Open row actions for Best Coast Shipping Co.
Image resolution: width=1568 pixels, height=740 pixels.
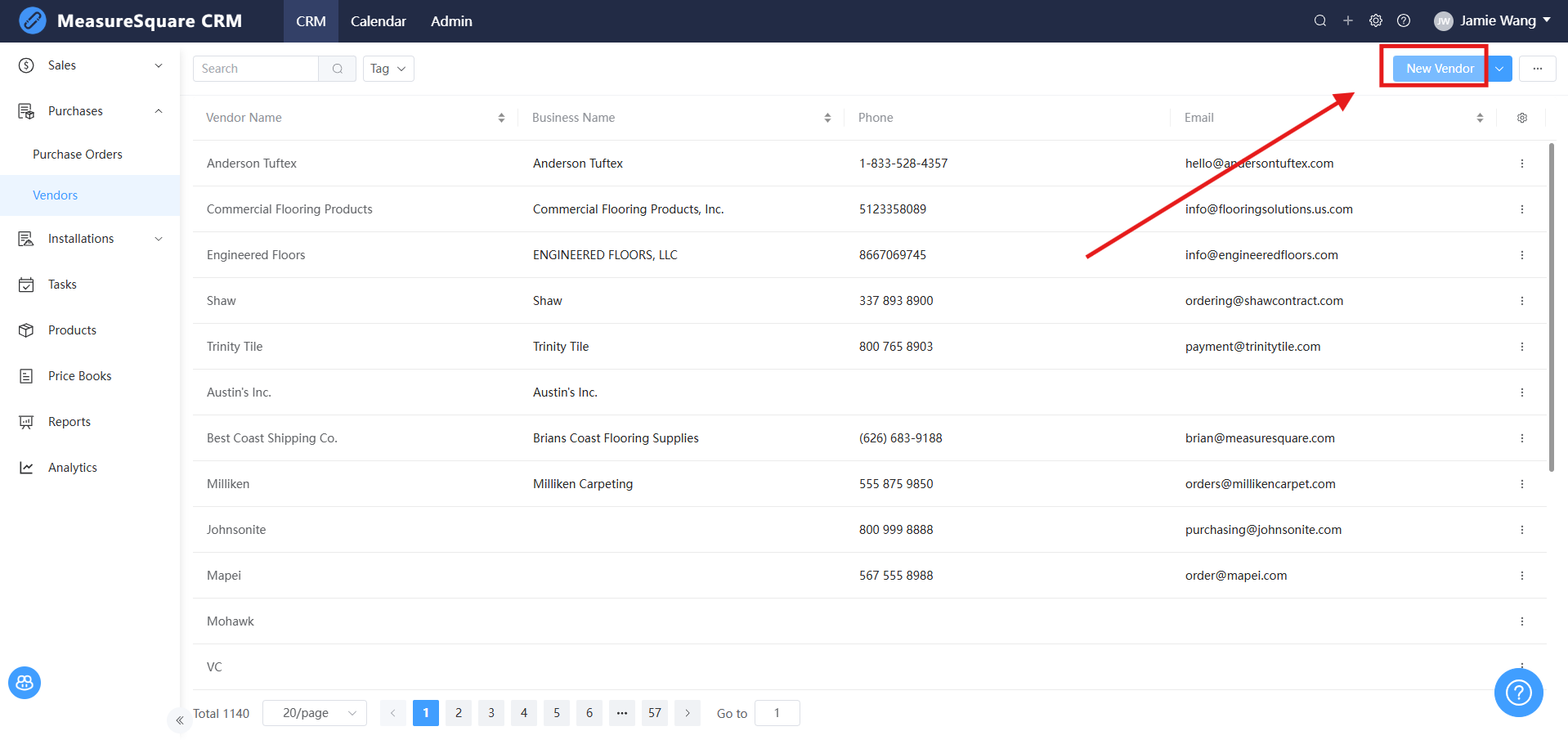1522,438
